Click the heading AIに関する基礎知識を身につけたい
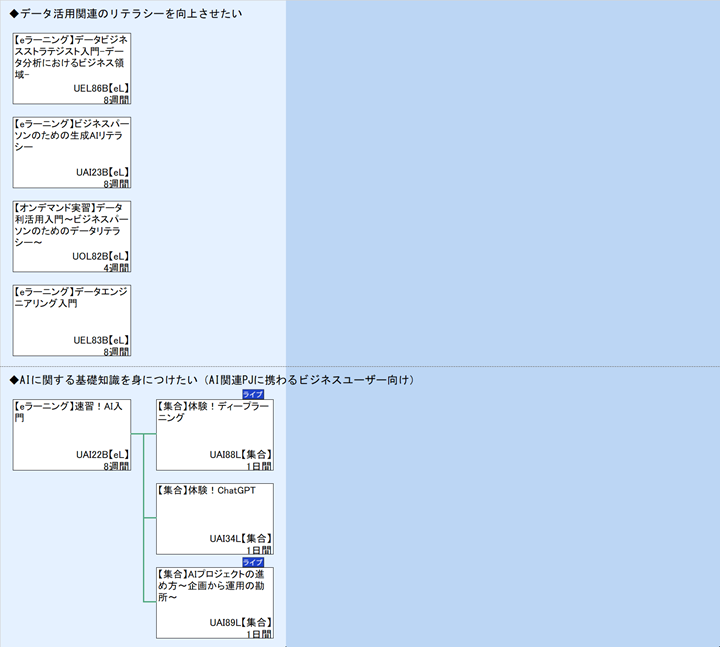 point(212,380)
